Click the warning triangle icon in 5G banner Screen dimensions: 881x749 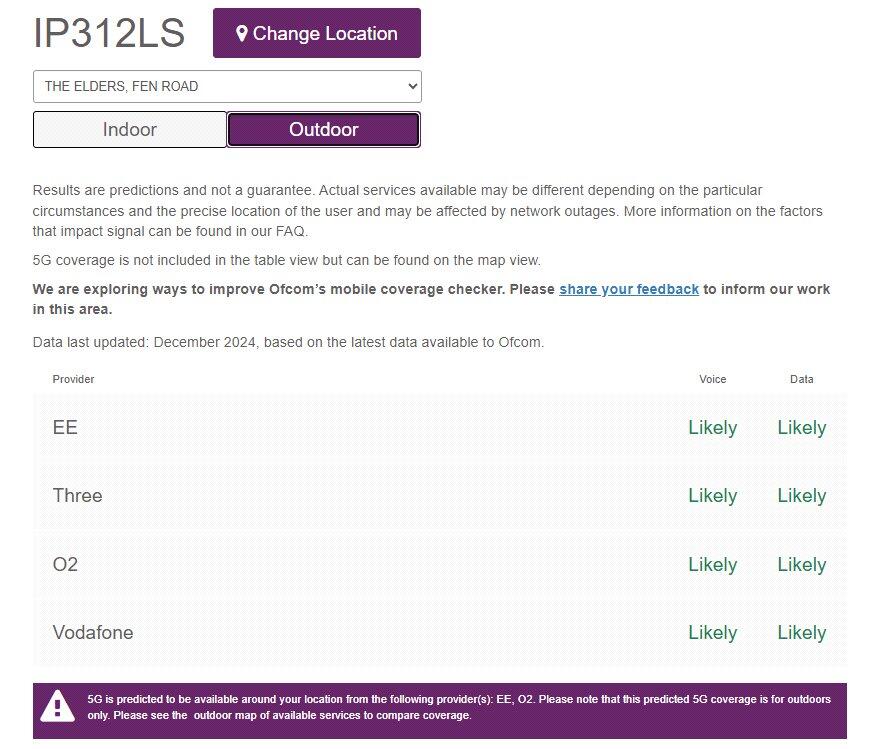(x=57, y=706)
